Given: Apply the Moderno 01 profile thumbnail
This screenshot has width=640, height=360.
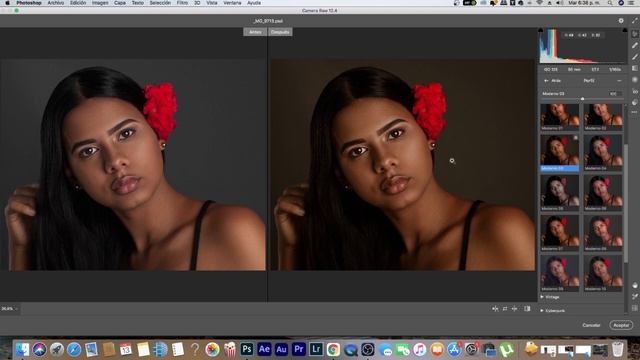Looking at the screenshot, I should coord(560,117).
